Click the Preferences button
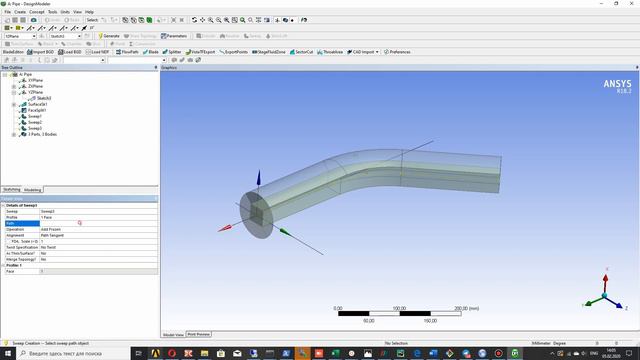 coord(397,52)
